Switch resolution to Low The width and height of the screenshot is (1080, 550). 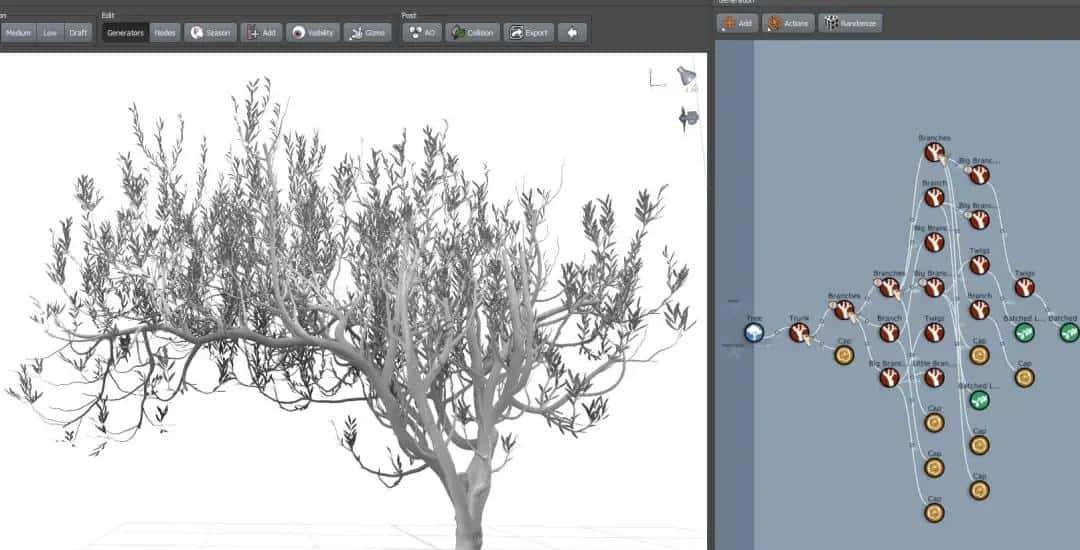tap(50, 32)
